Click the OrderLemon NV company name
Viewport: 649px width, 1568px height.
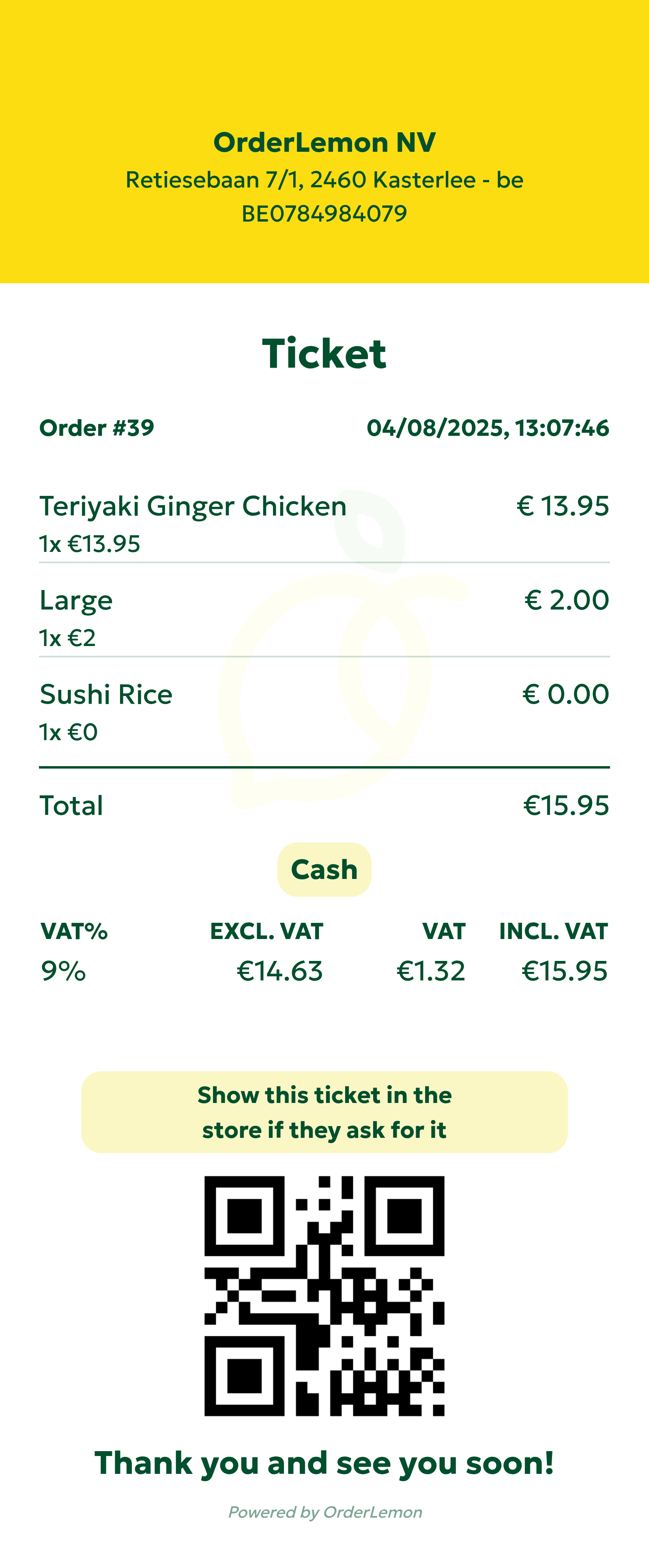pos(324,142)
